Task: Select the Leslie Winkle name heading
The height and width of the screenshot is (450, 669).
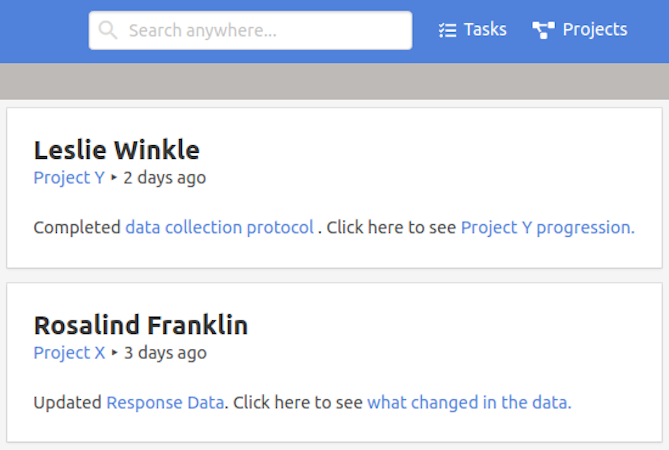Action: tap(117, 150)
